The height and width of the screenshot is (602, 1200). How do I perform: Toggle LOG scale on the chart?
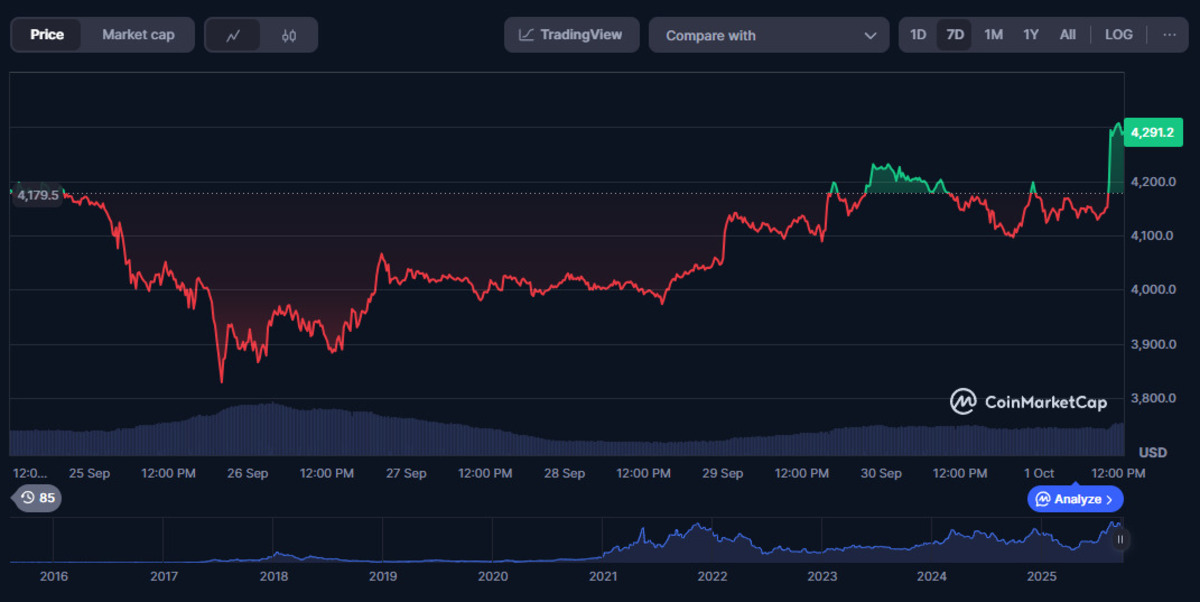(x=1118, y=35)
